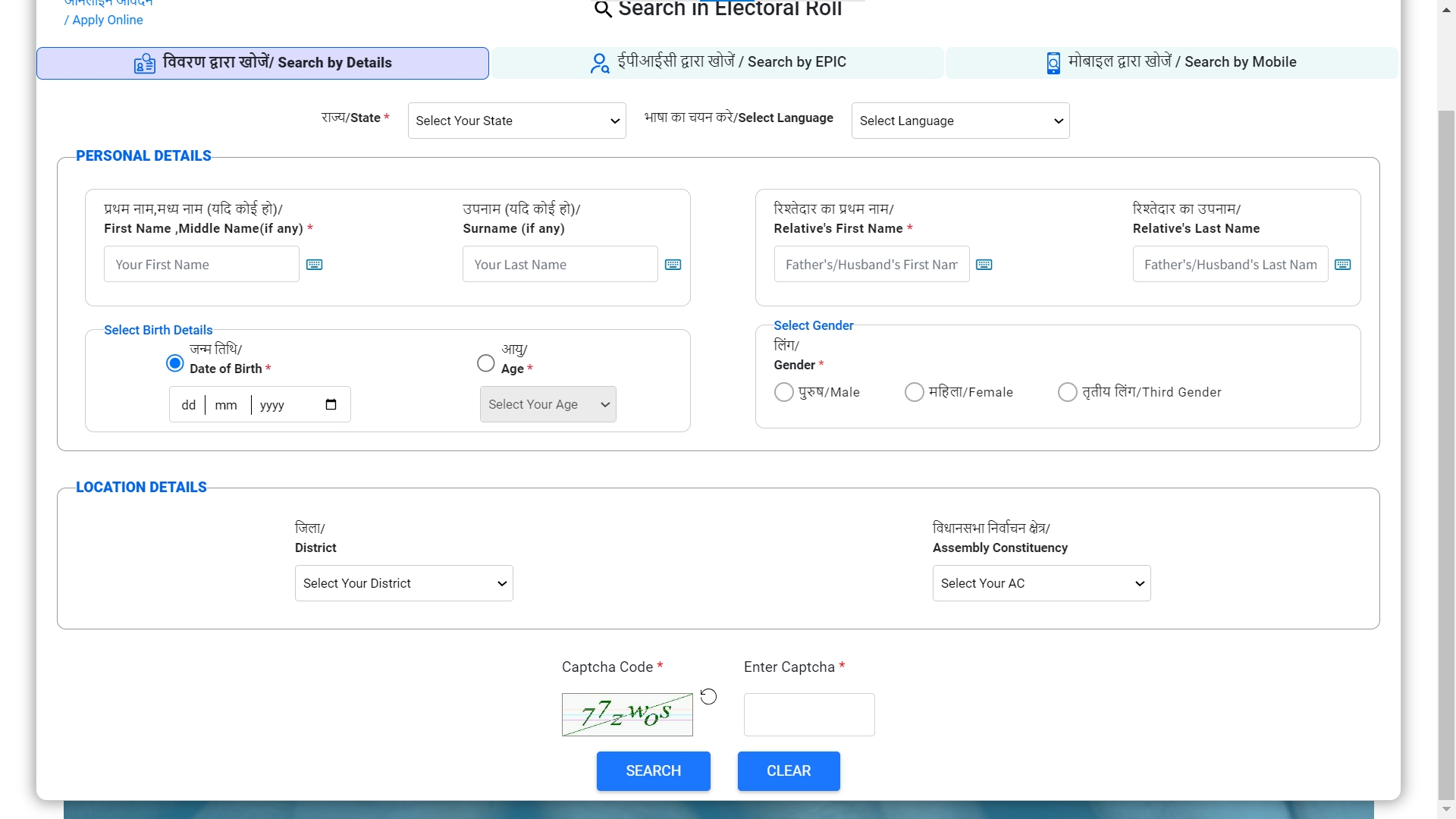Open the Select Your District dropdown
Viewport: 1456px width, 819px height.
click(403, 583)
